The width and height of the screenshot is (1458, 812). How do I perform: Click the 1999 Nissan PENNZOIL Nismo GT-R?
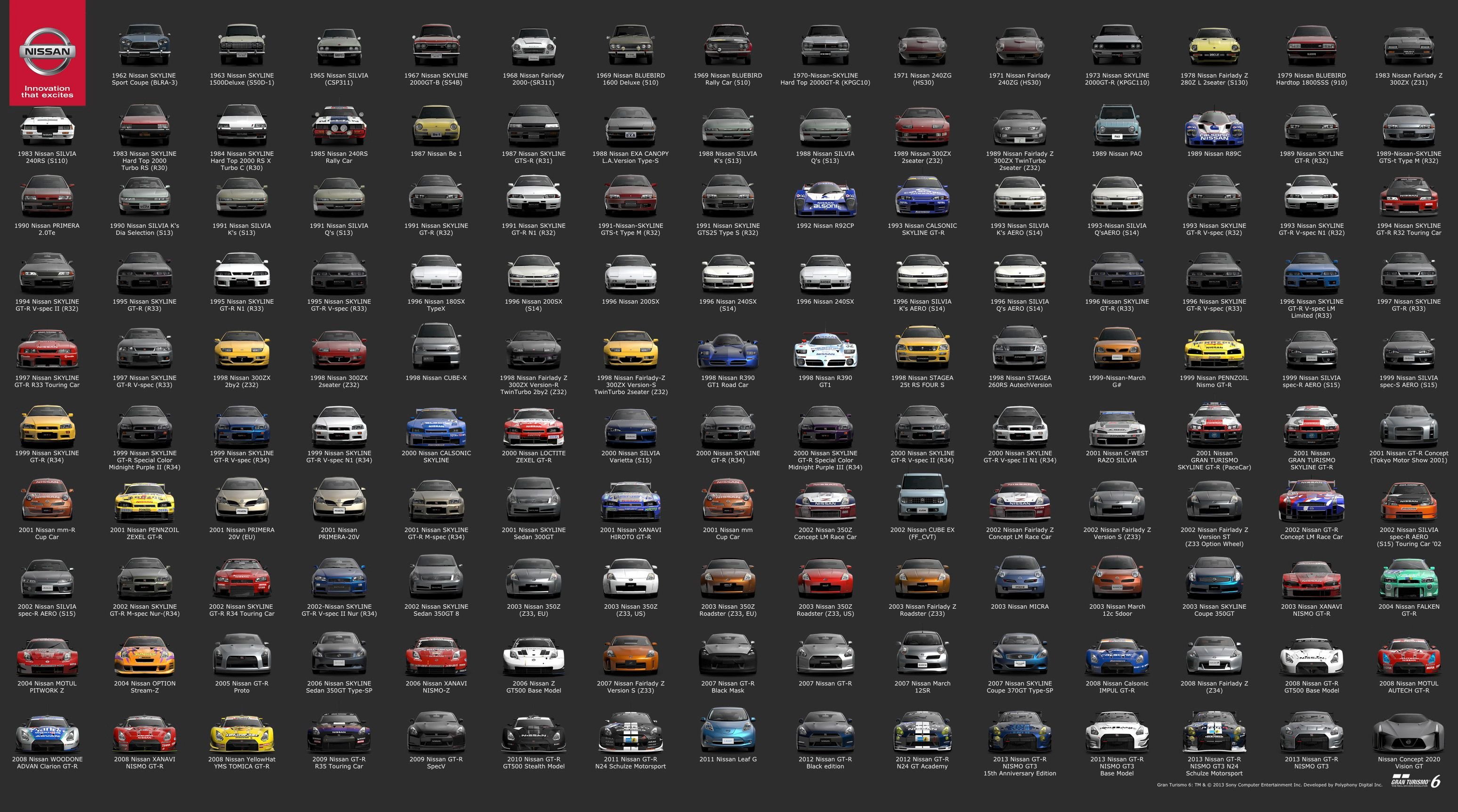point(1214,351)
